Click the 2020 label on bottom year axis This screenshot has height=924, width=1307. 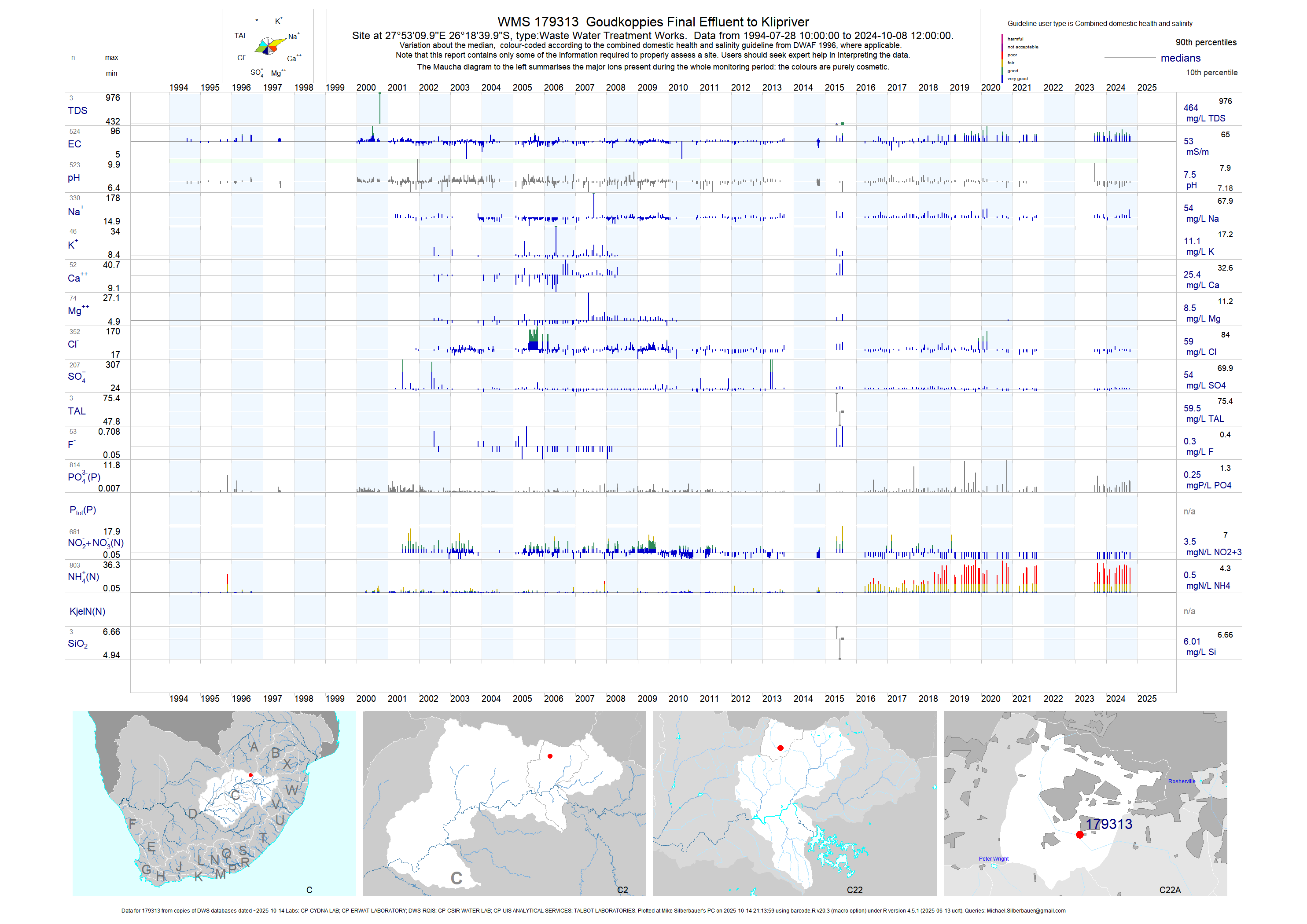[x=990, y=699]
